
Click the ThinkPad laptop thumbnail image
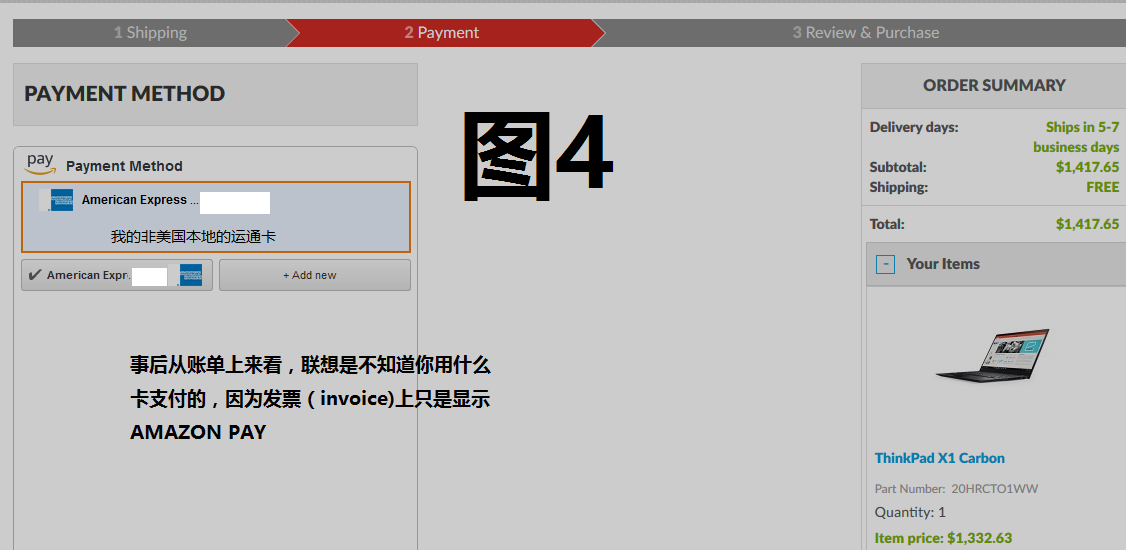click(x=992, y=356)
